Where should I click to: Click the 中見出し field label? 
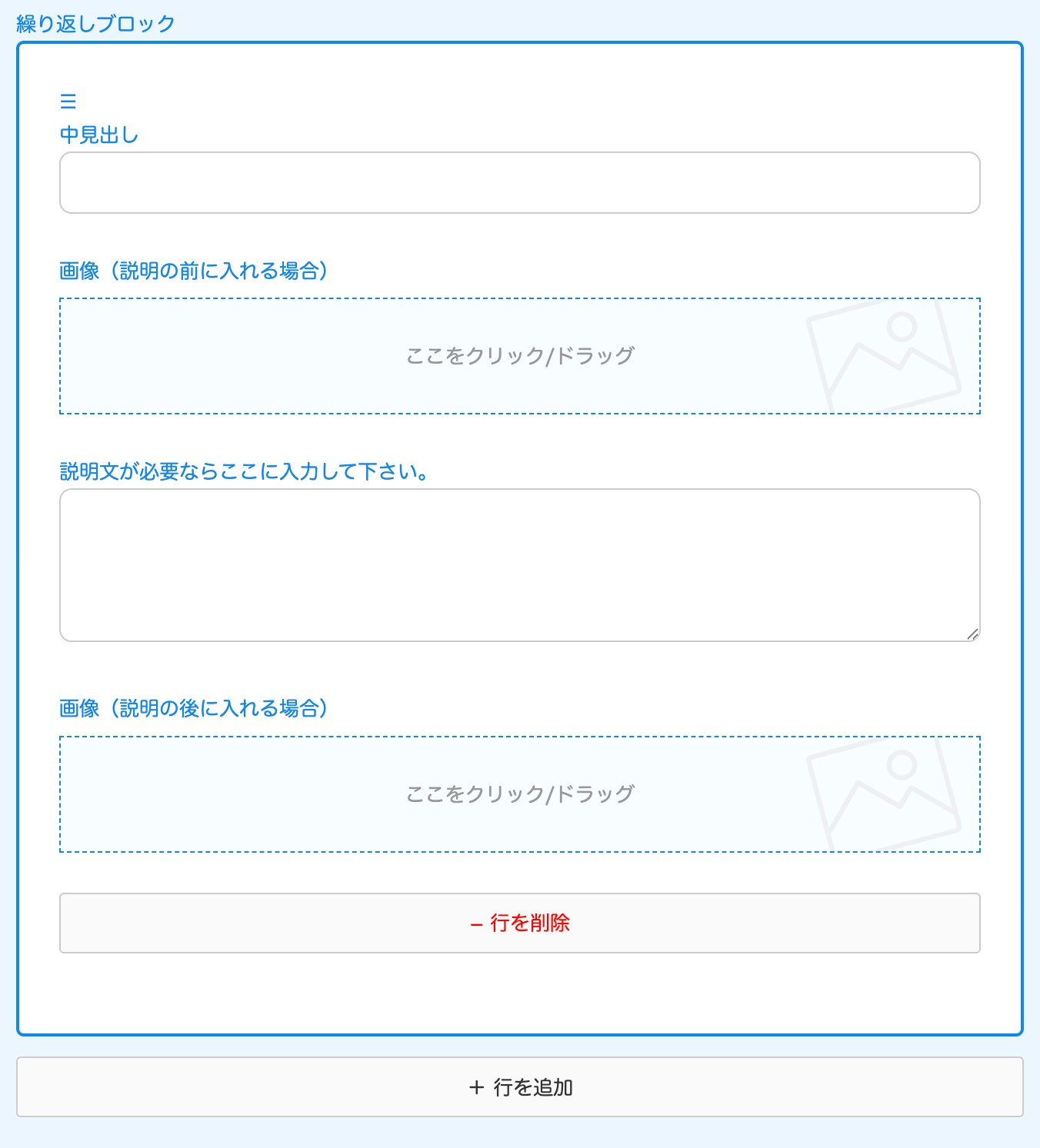pos(99,135)
